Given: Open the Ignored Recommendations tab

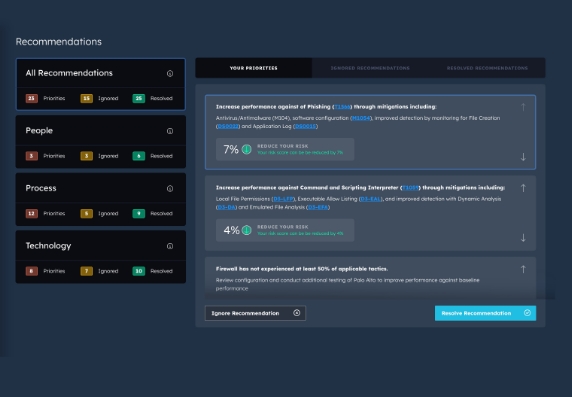Looking at the screenshot, I should tap(370, 68).
